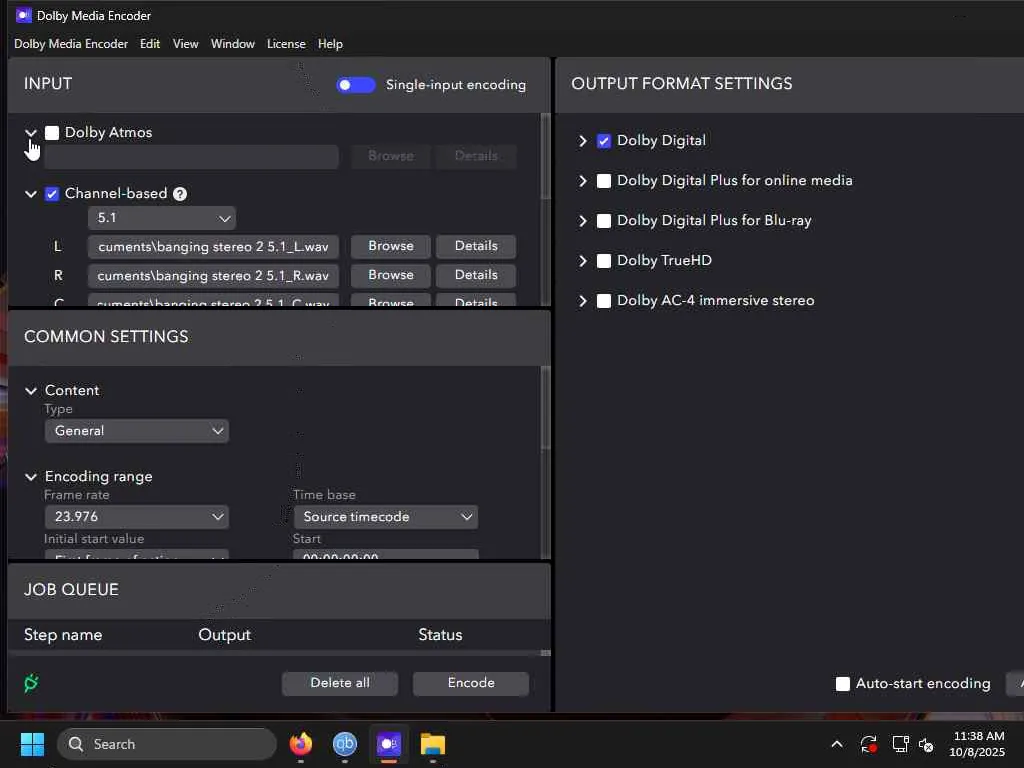The image size is (1024, 768).
Task: Expand the Dolby Digital format settings
Action: point(583,141)
